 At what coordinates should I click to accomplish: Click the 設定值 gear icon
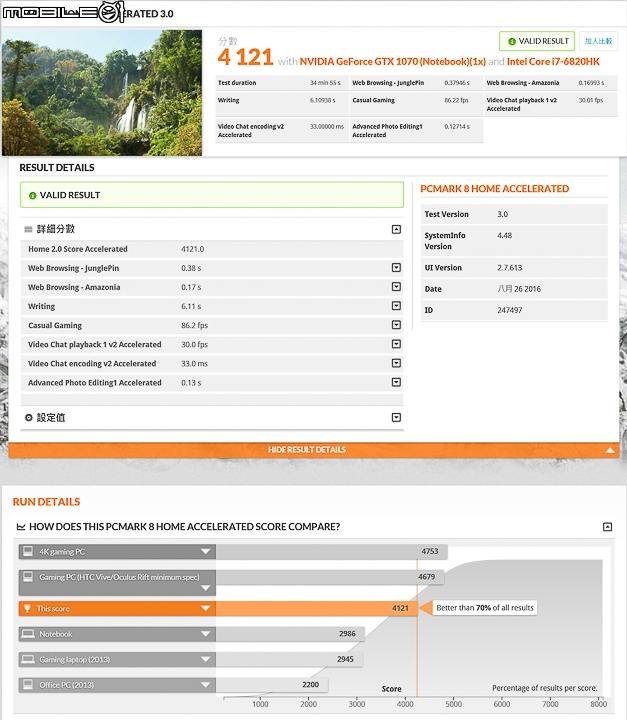[x=28, y=417]
